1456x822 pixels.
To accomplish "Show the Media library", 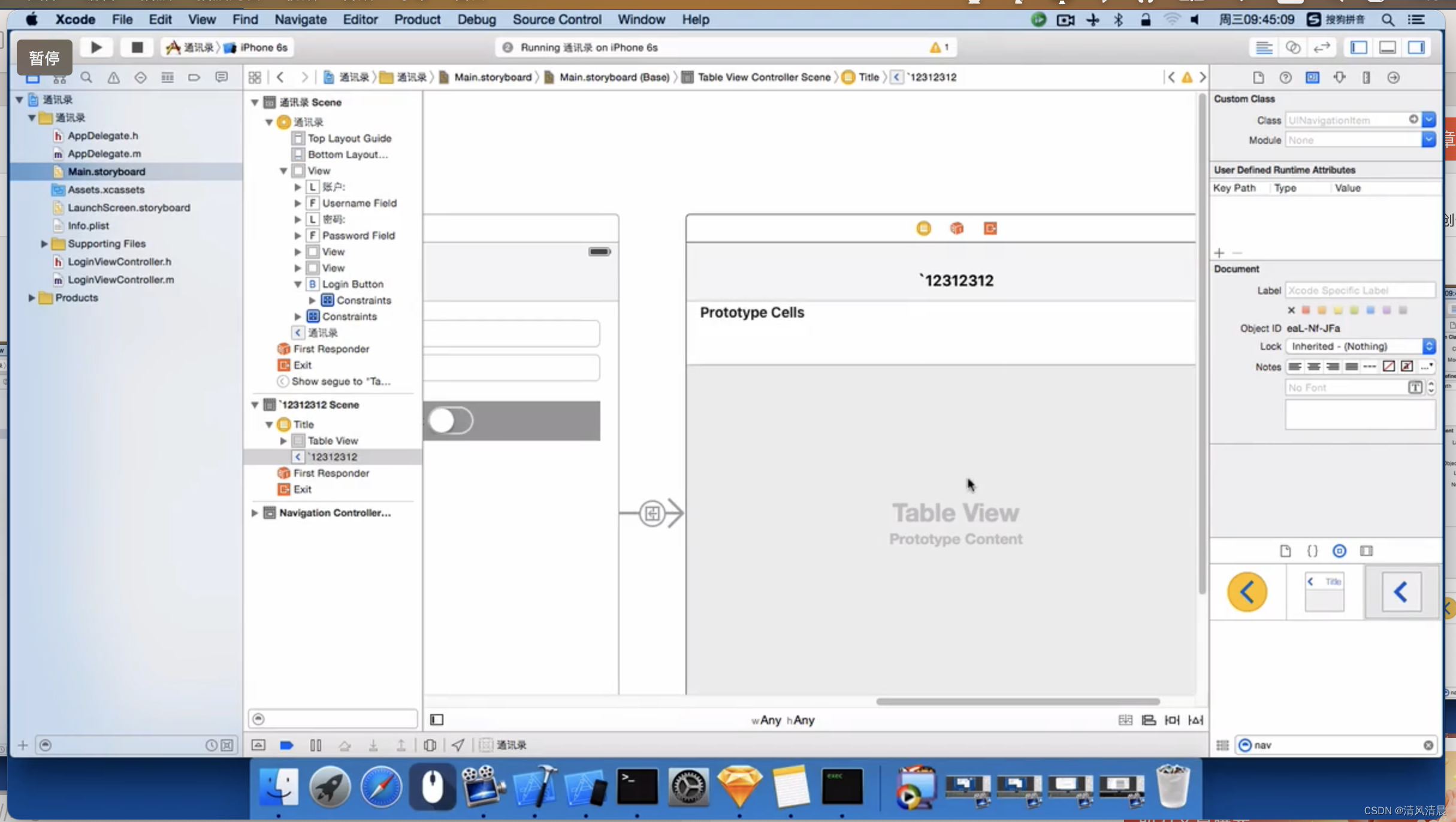I will pos(1366,551).
